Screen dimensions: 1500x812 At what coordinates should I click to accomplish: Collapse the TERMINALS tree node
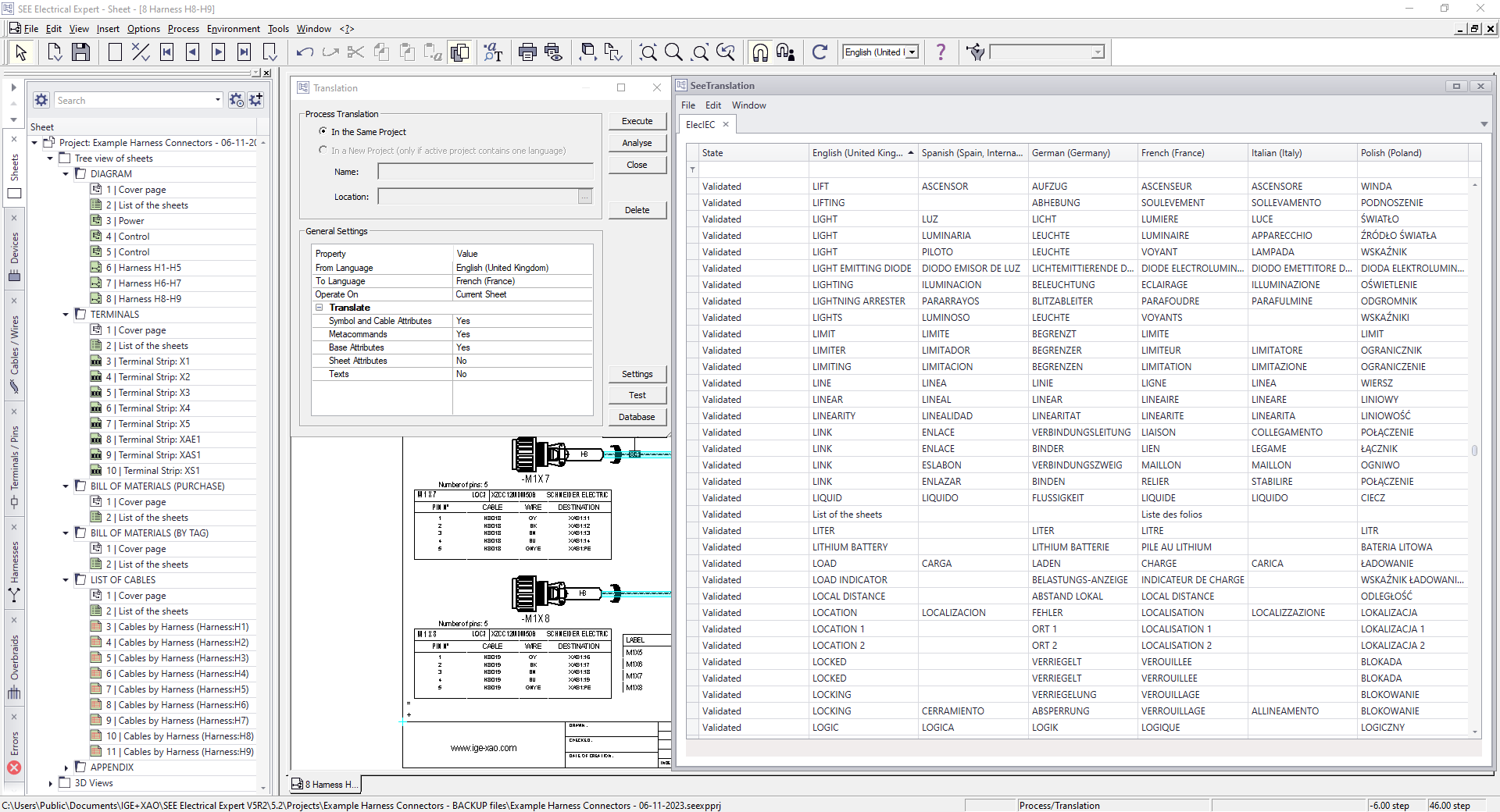[x=65, y=314]
